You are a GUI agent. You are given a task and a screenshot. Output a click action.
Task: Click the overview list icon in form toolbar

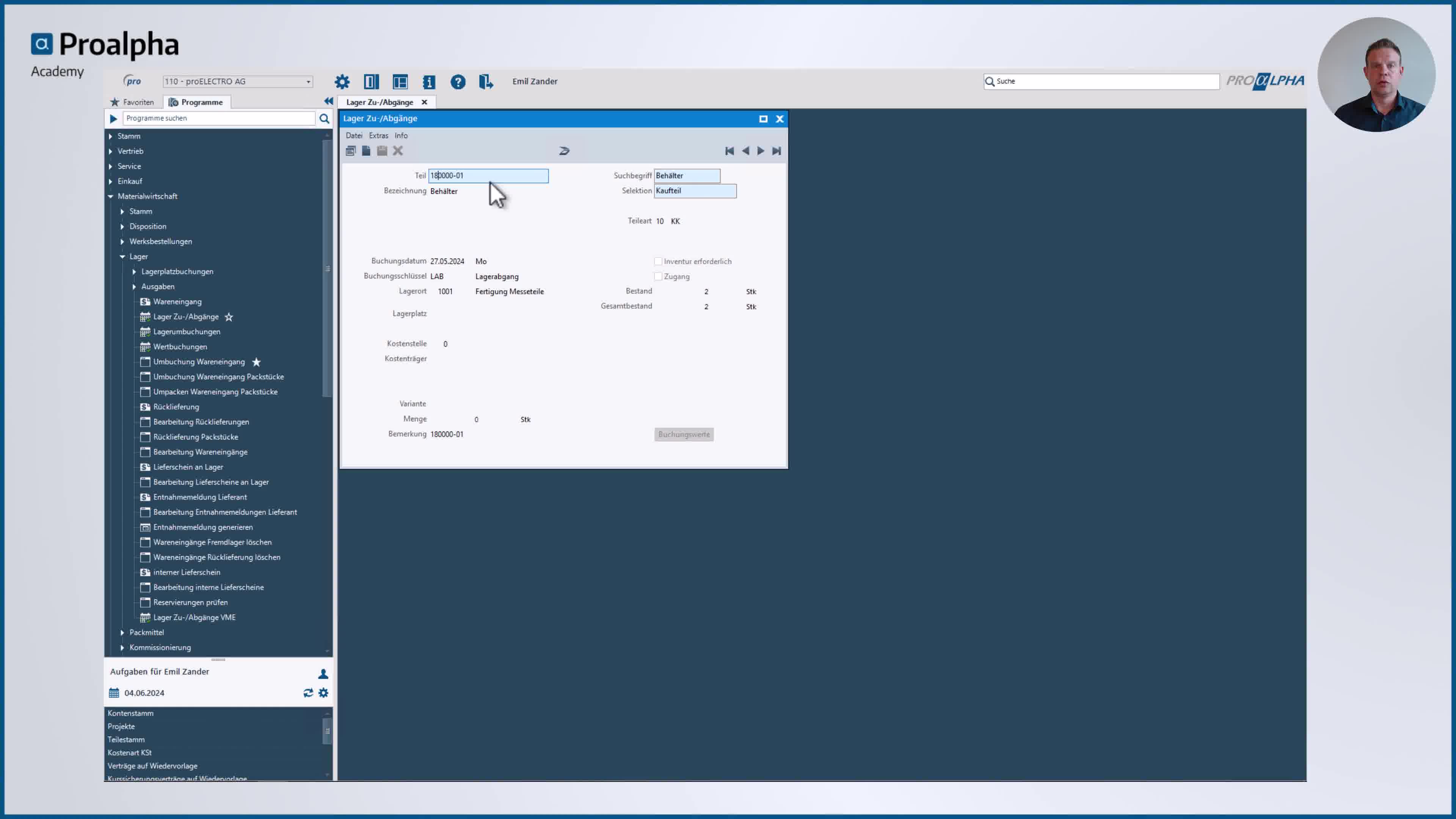(x=350, y=151)
